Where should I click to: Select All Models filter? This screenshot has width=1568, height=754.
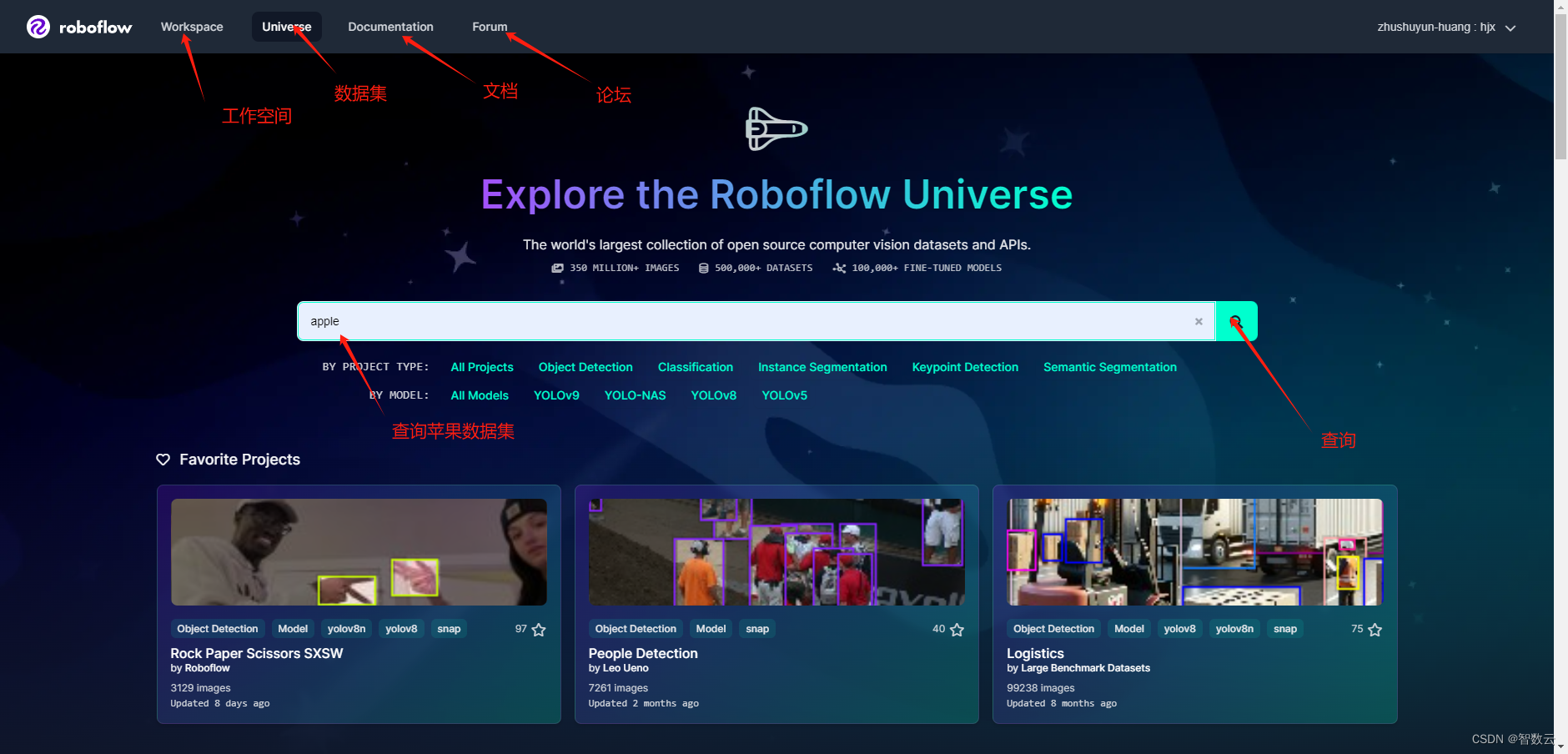point(480,395)
